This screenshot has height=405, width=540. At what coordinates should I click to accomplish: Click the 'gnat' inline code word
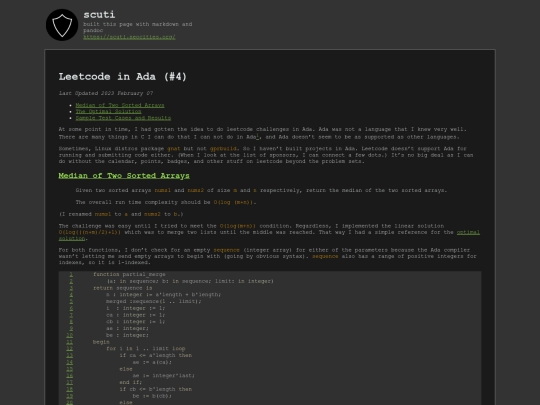pos(174,149)
